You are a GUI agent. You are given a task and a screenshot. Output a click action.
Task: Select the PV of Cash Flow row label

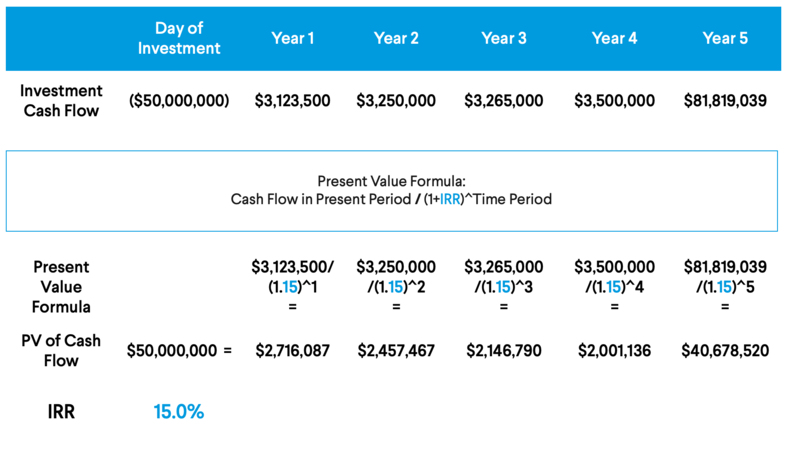(61, 351)
